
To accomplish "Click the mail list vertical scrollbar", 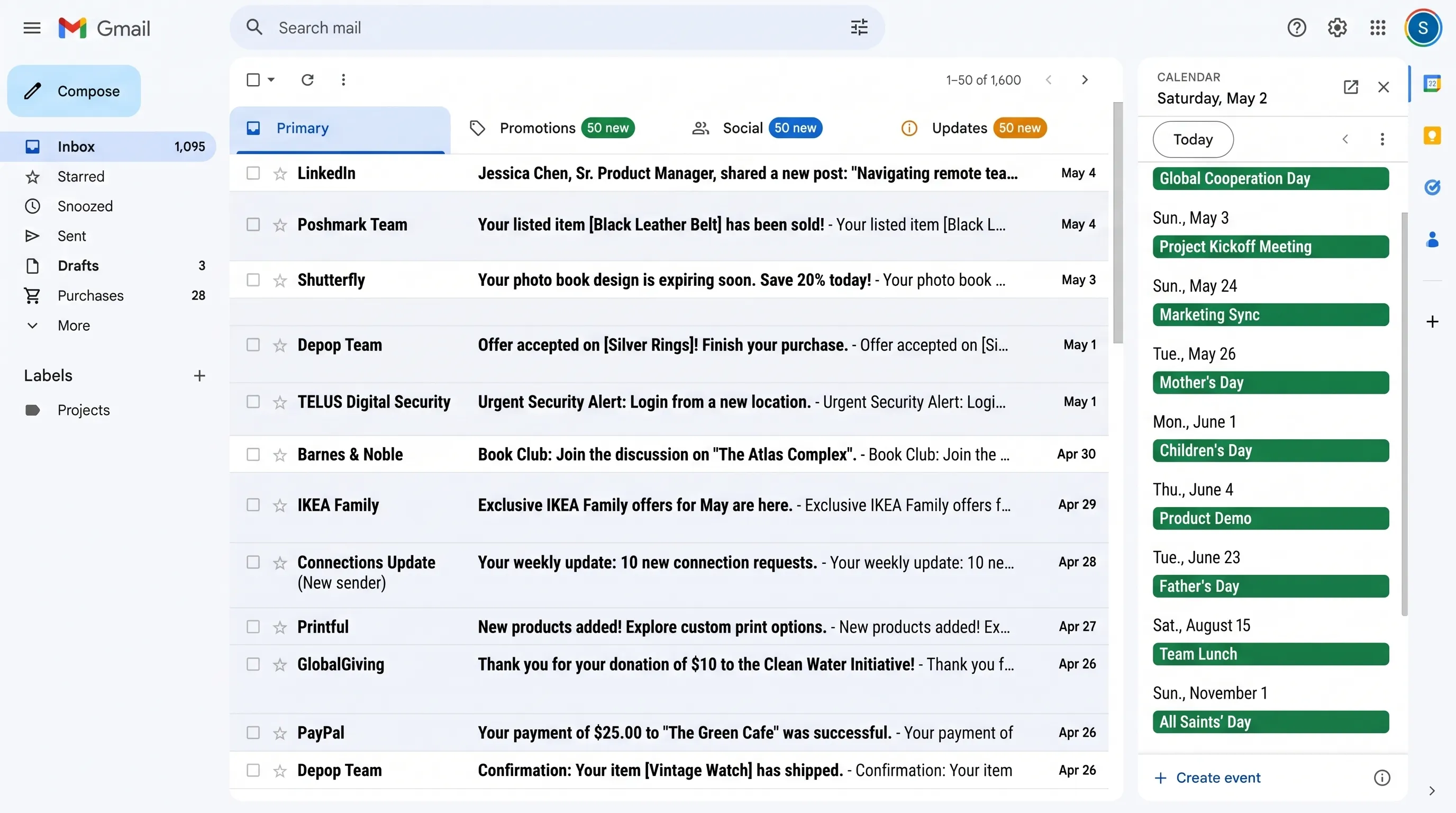I will click(1117, 223).
